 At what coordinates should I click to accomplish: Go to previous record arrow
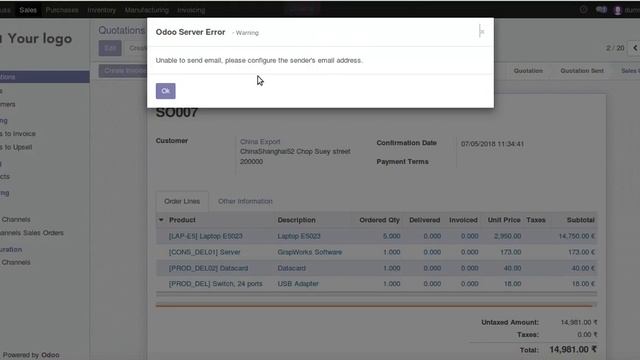635,48
